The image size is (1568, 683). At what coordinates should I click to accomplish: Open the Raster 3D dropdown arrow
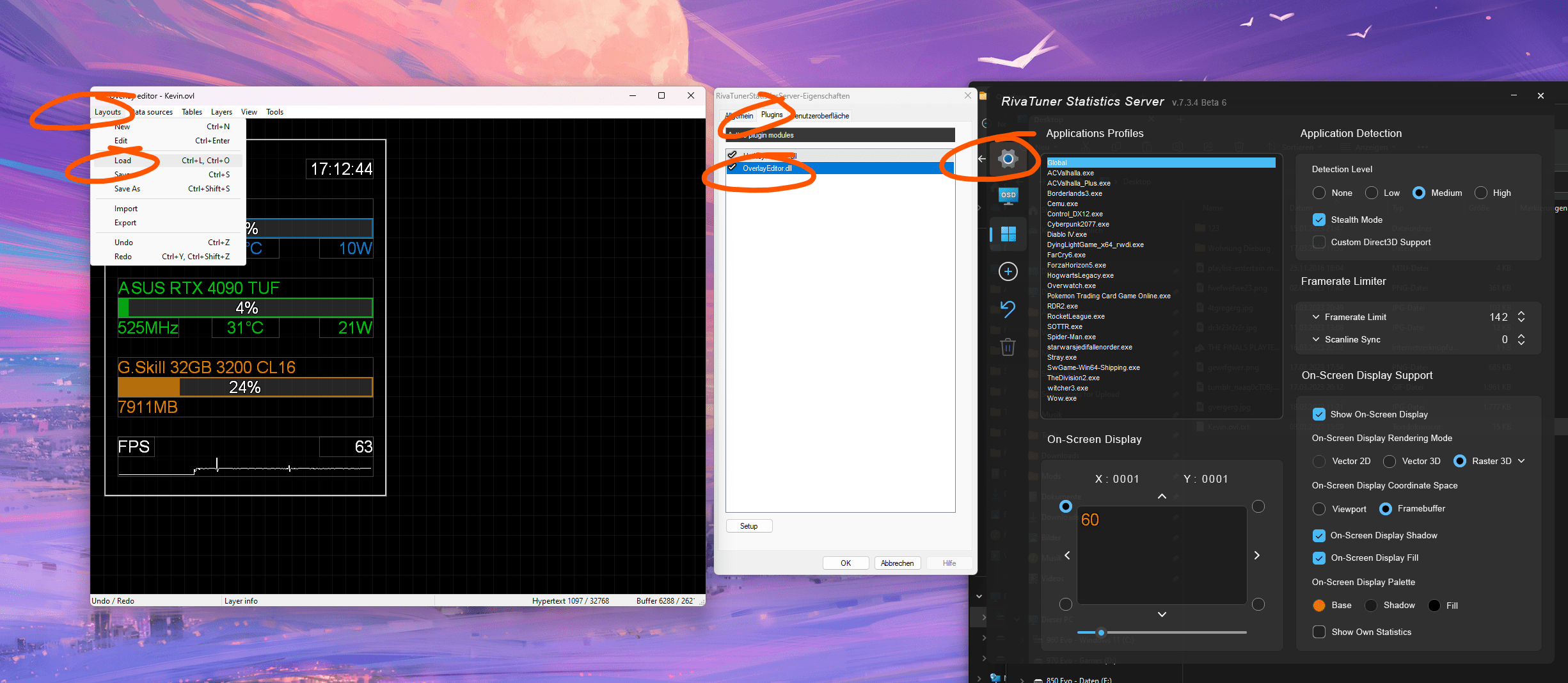(1521, 461)
